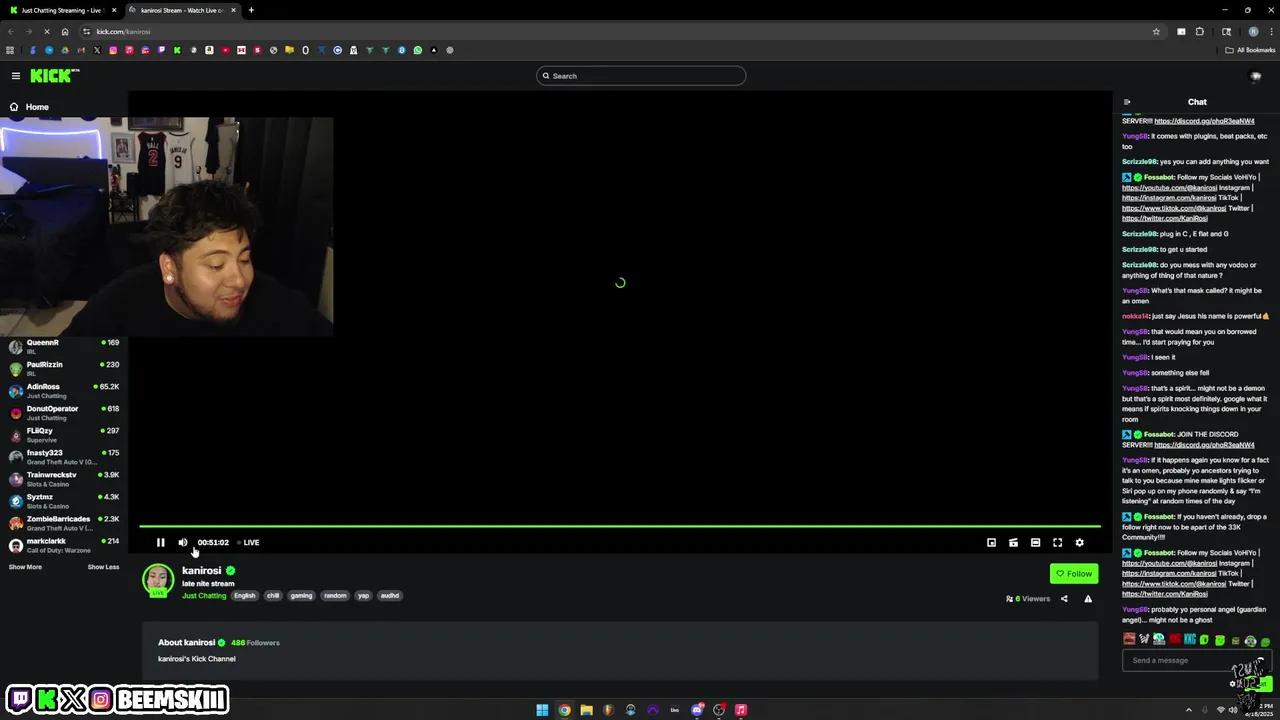Click the Send a message input
This screenshot has height=720, width=1280.
click(1196, 660)
